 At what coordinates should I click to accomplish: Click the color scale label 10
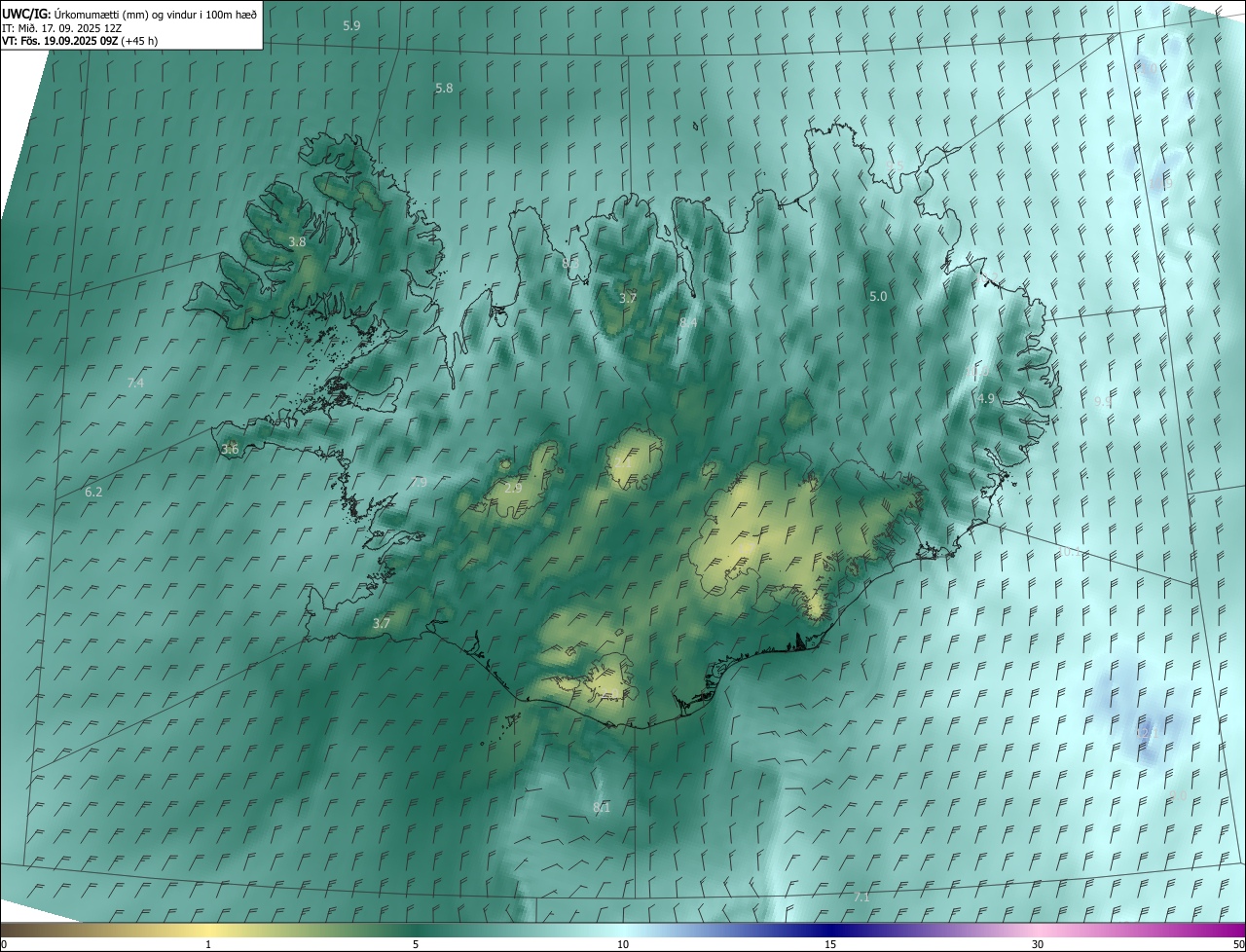pyautogui.click(x=623, y=944)
